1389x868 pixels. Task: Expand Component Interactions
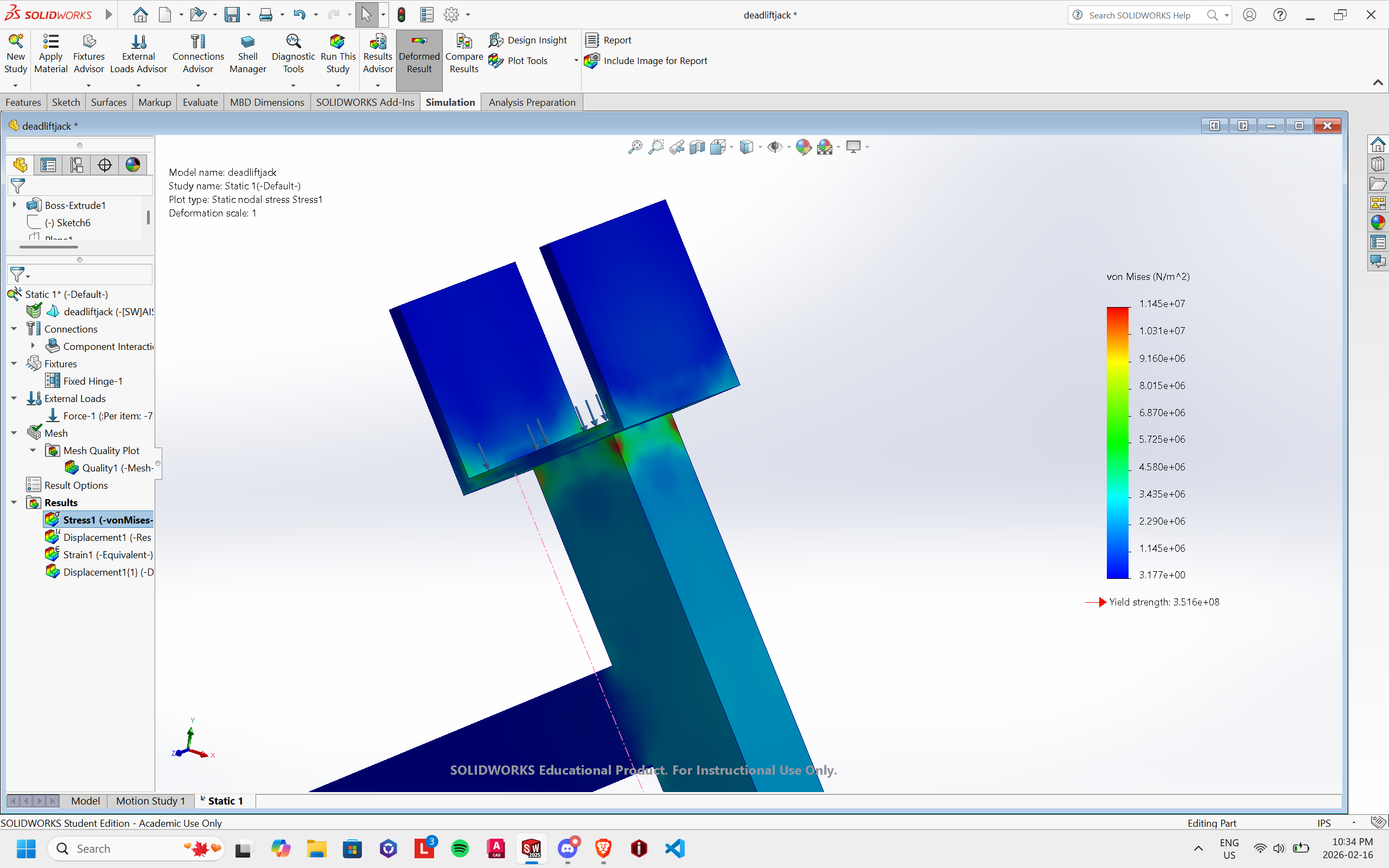click(33, 346)
